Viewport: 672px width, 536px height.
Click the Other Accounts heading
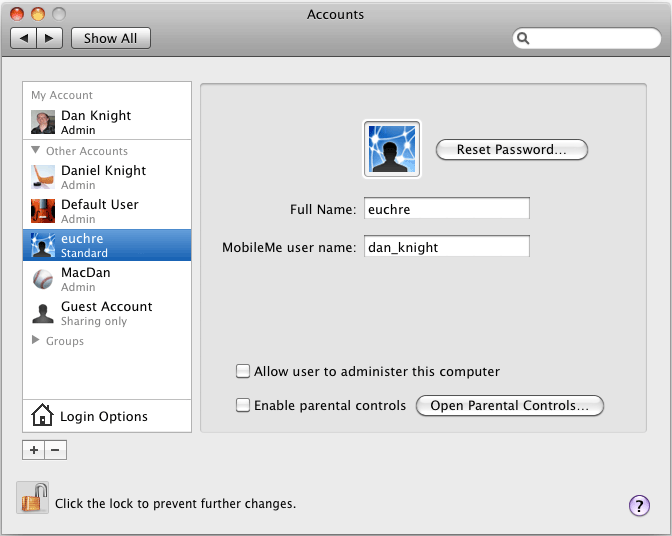[x=87, y=151]
